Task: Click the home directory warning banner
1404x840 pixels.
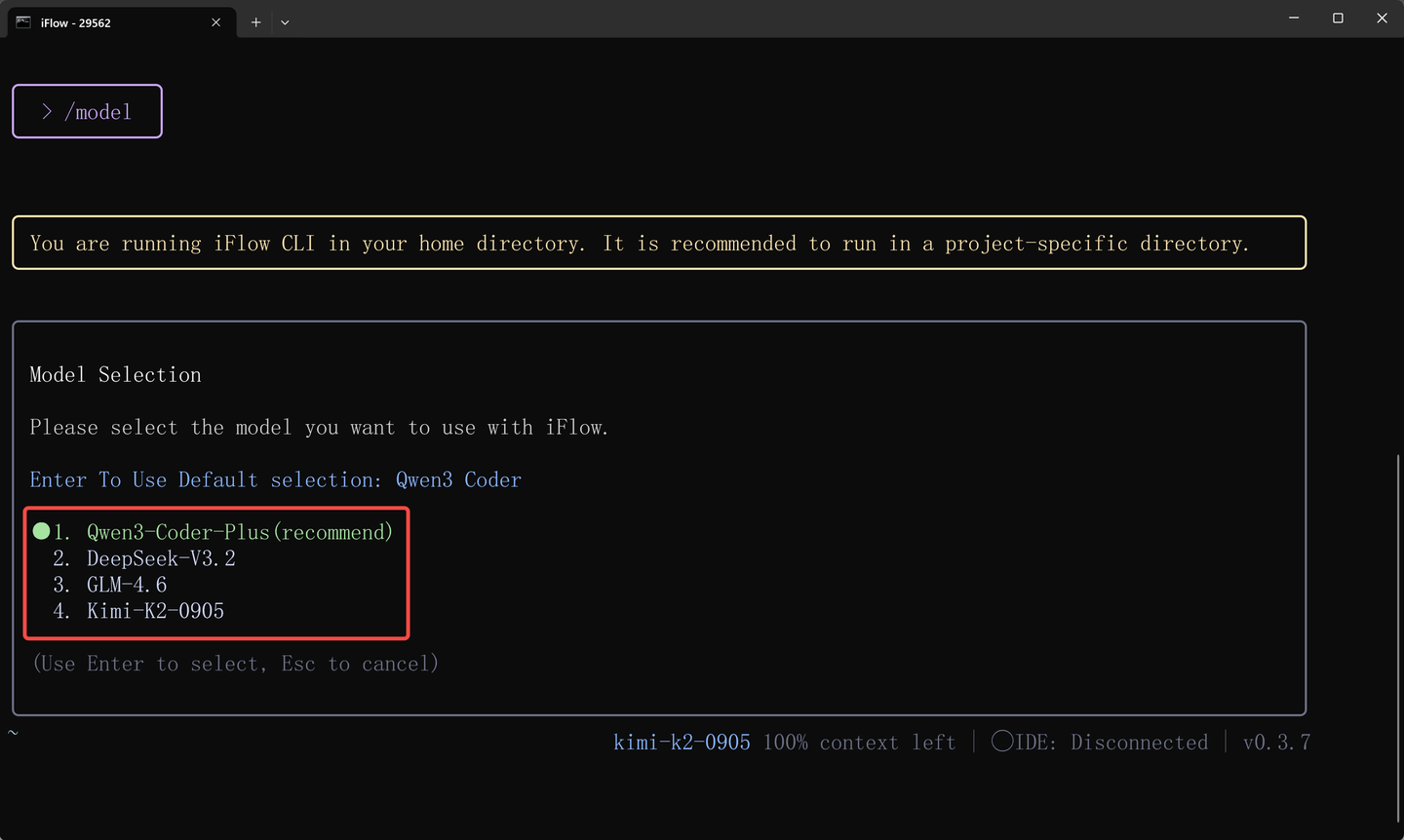Action: 658,243
